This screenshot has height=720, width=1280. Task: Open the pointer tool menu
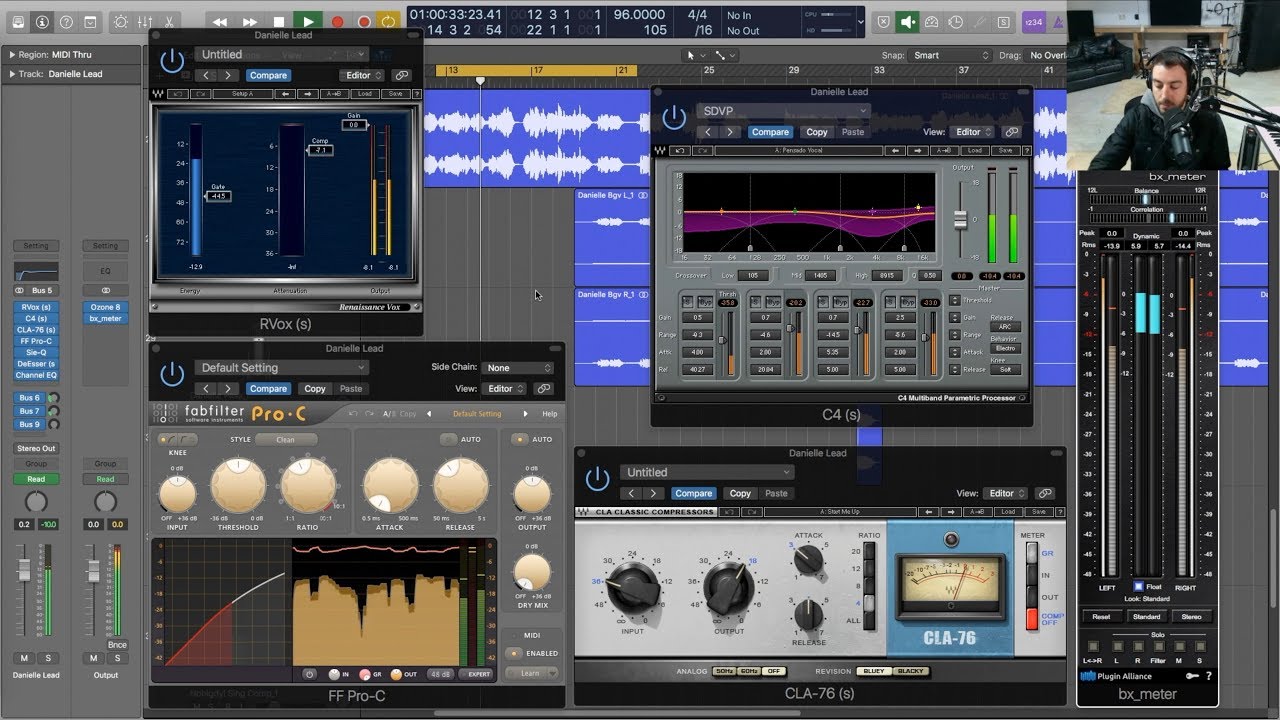click(x=695, y=55)
